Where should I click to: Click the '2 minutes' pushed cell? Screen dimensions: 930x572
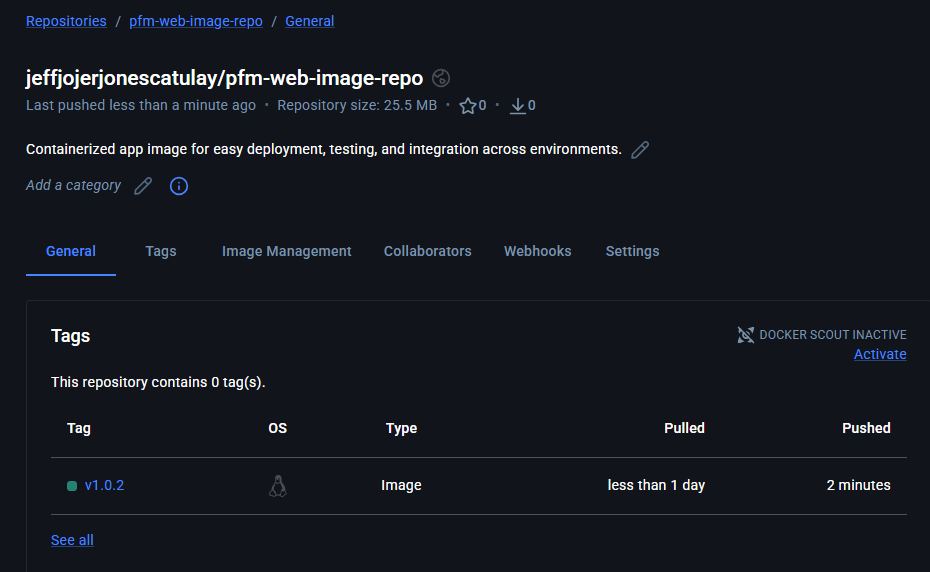(x=858, y=485)
